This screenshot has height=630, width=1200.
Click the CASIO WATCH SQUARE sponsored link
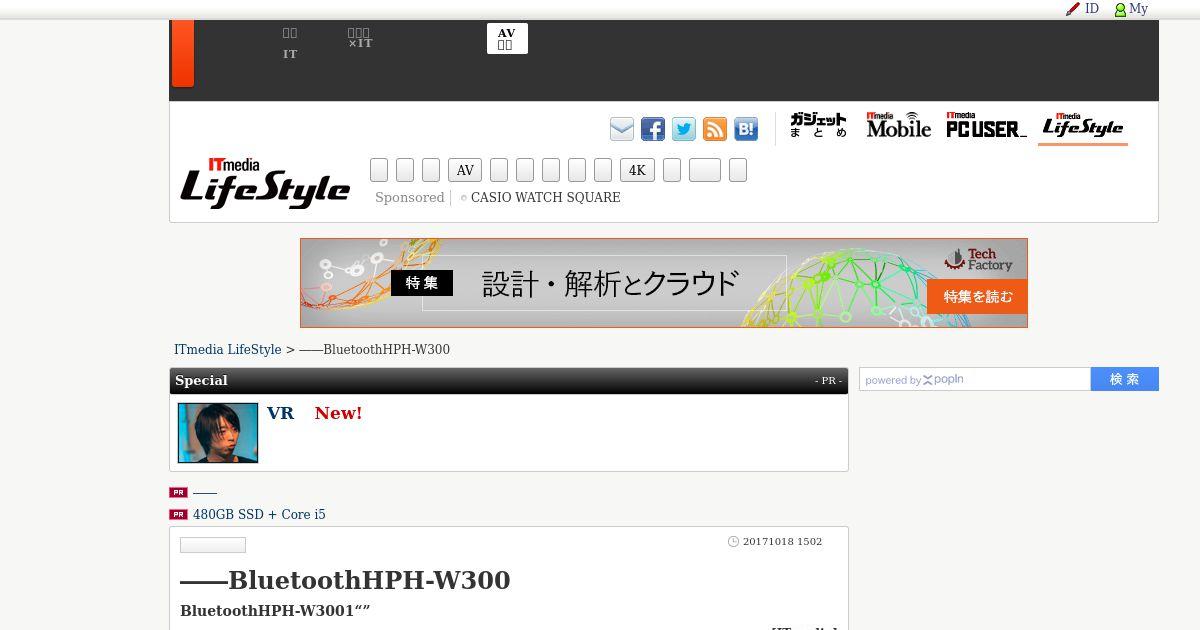545,198
